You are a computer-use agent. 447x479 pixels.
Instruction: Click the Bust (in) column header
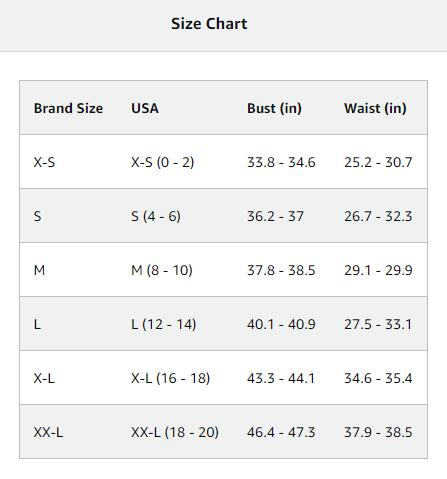pyautogui.click(x=274, y=108)
